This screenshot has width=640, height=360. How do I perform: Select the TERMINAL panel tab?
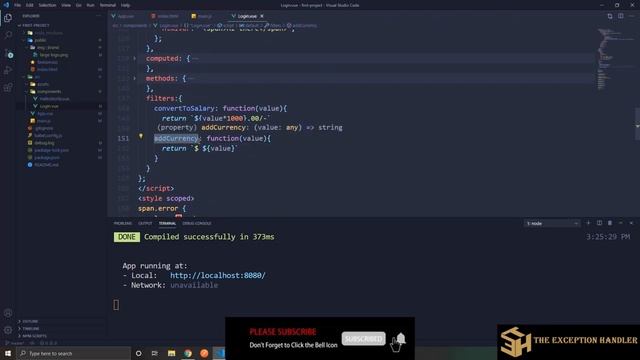[167, 223]
